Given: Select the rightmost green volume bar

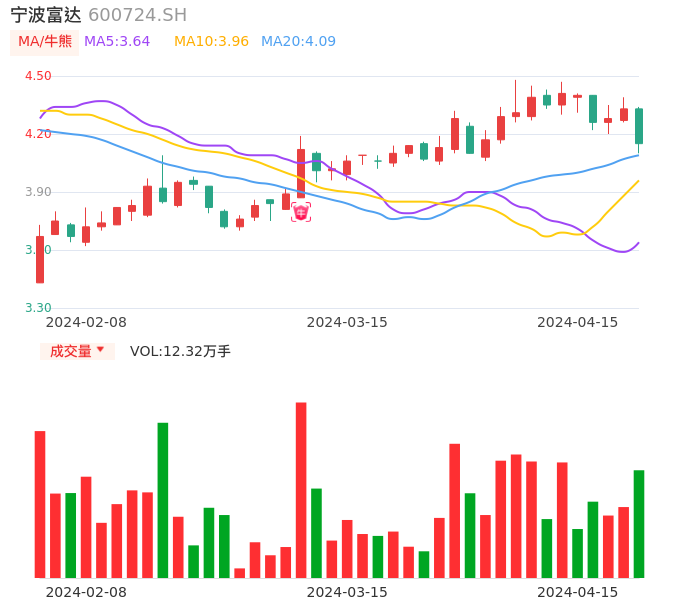Looking at the screenshot, I should [x=639, y=524].
